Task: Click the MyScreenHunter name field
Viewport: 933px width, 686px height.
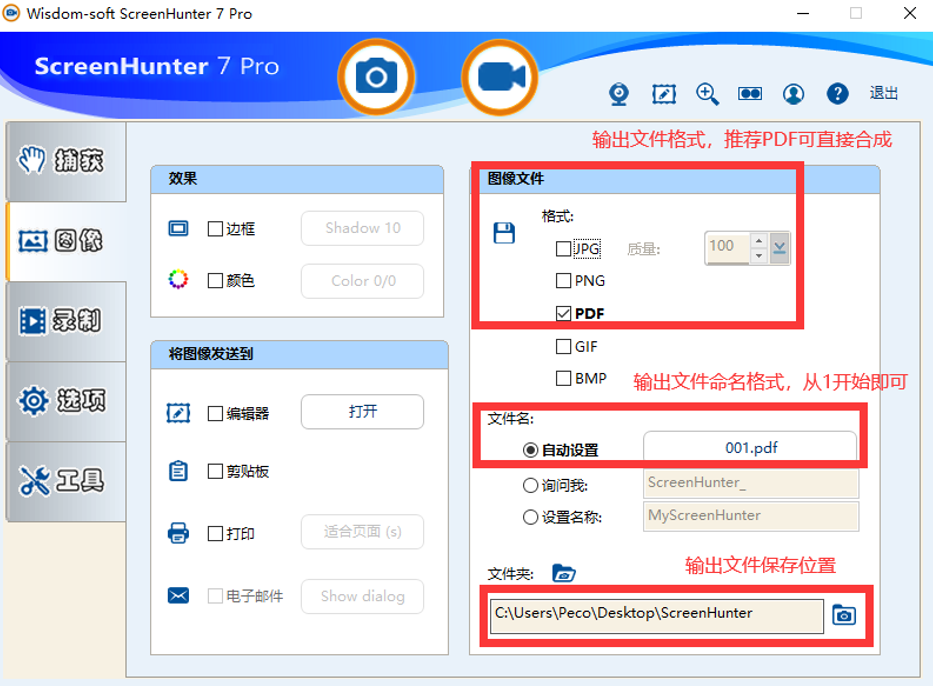Action: tap(751, 516)
